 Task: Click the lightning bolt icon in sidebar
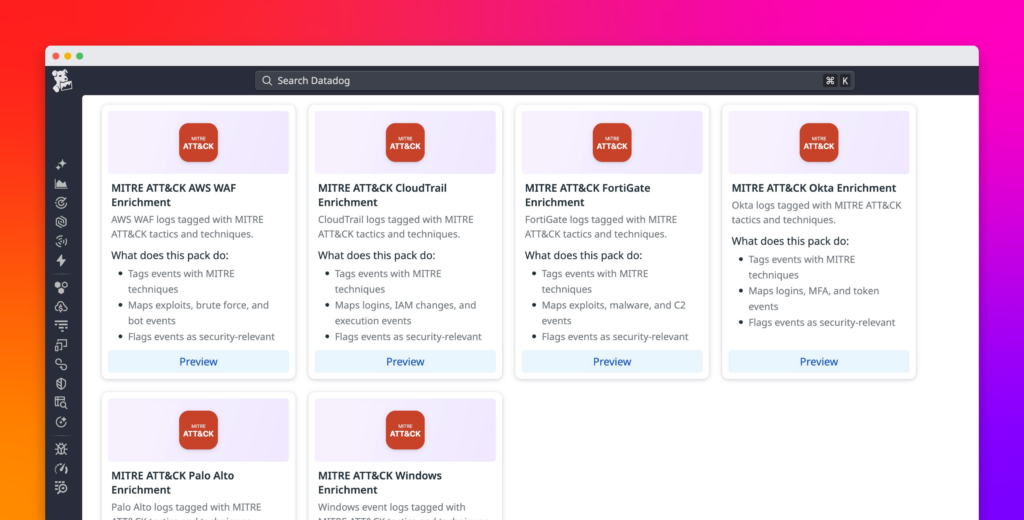(x=61, y=261)
